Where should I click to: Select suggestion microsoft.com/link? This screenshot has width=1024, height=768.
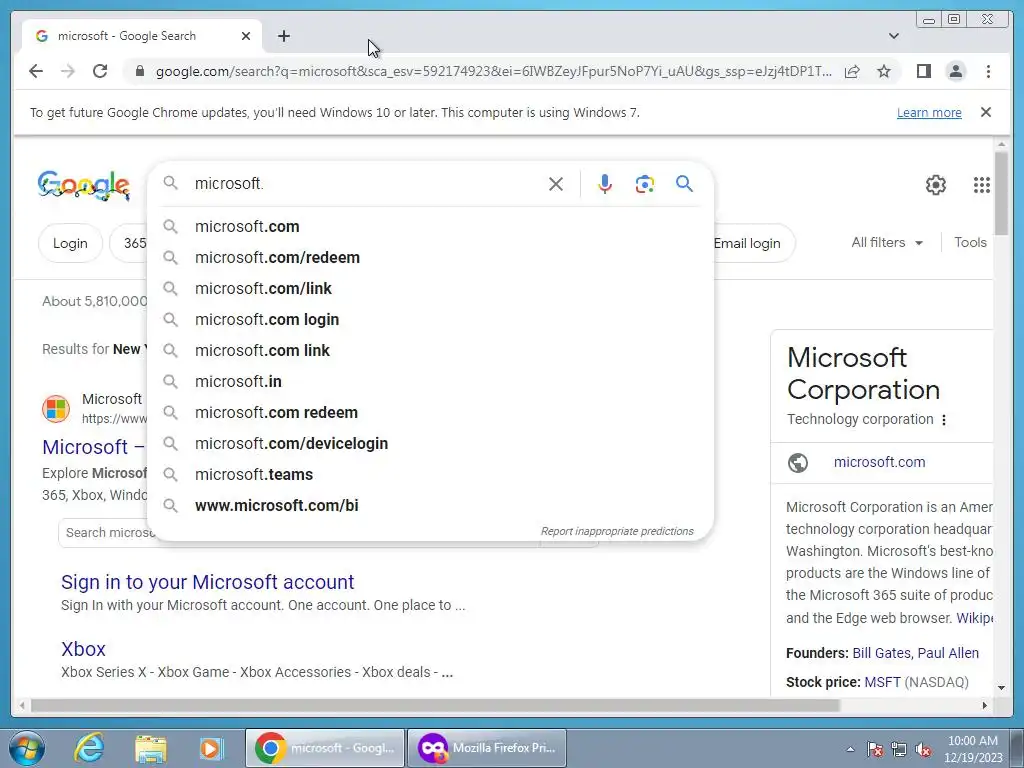pos(430,289)
